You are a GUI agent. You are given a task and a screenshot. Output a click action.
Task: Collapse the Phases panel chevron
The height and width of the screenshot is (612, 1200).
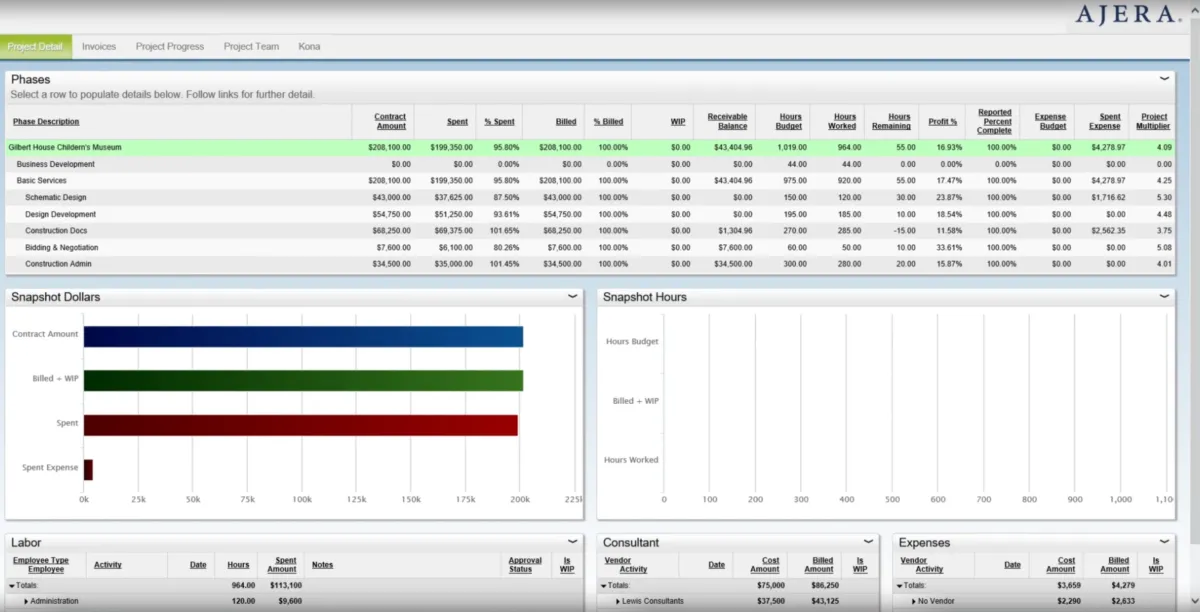point(1164,78)
